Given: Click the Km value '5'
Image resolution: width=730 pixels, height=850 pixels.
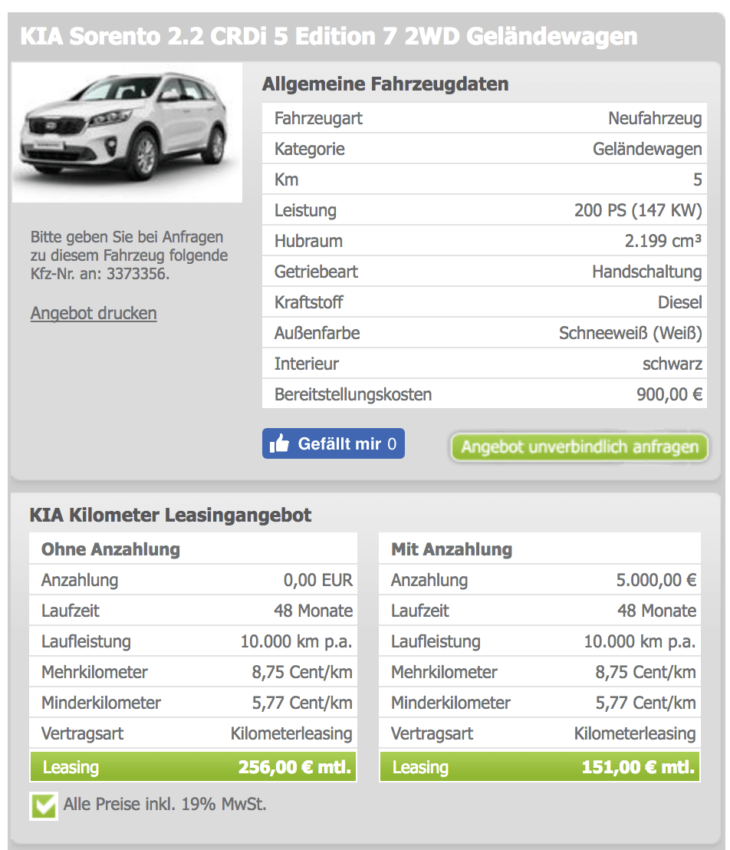Looking at the screenshot, I should click(x=697, y=179).
